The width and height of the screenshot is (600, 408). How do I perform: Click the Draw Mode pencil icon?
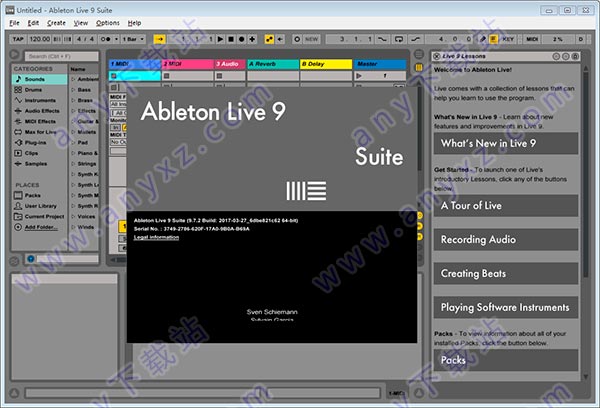[483, 39]
